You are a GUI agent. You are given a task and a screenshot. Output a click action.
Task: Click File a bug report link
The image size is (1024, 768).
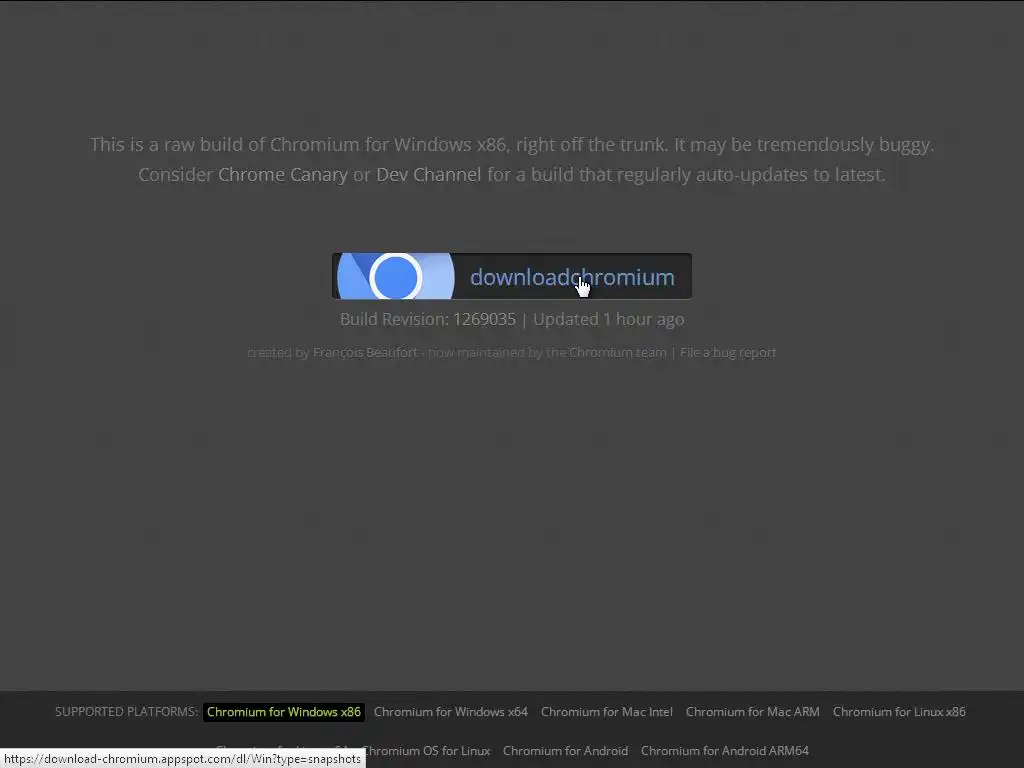point(728,353)
